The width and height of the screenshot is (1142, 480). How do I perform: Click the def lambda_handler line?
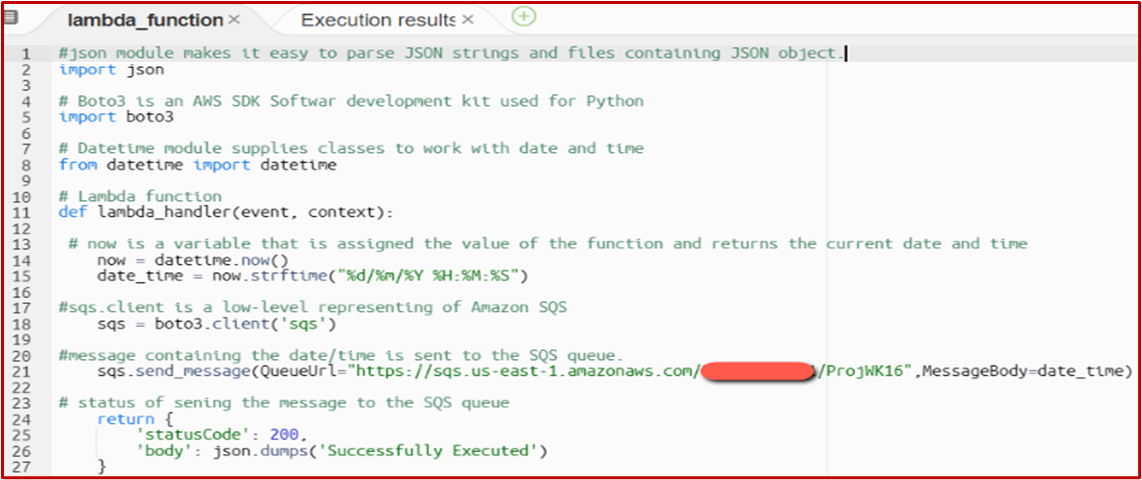226,213
